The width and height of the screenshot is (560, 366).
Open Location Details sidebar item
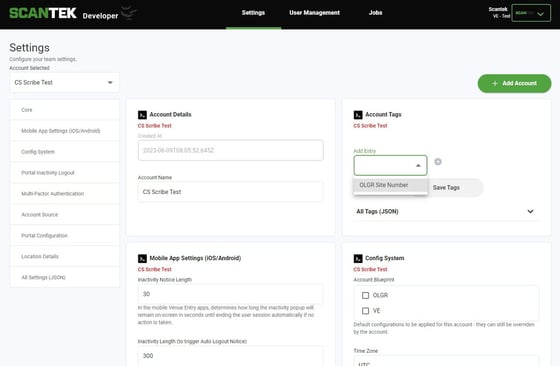pyautogui.click(x=65, y=256)
